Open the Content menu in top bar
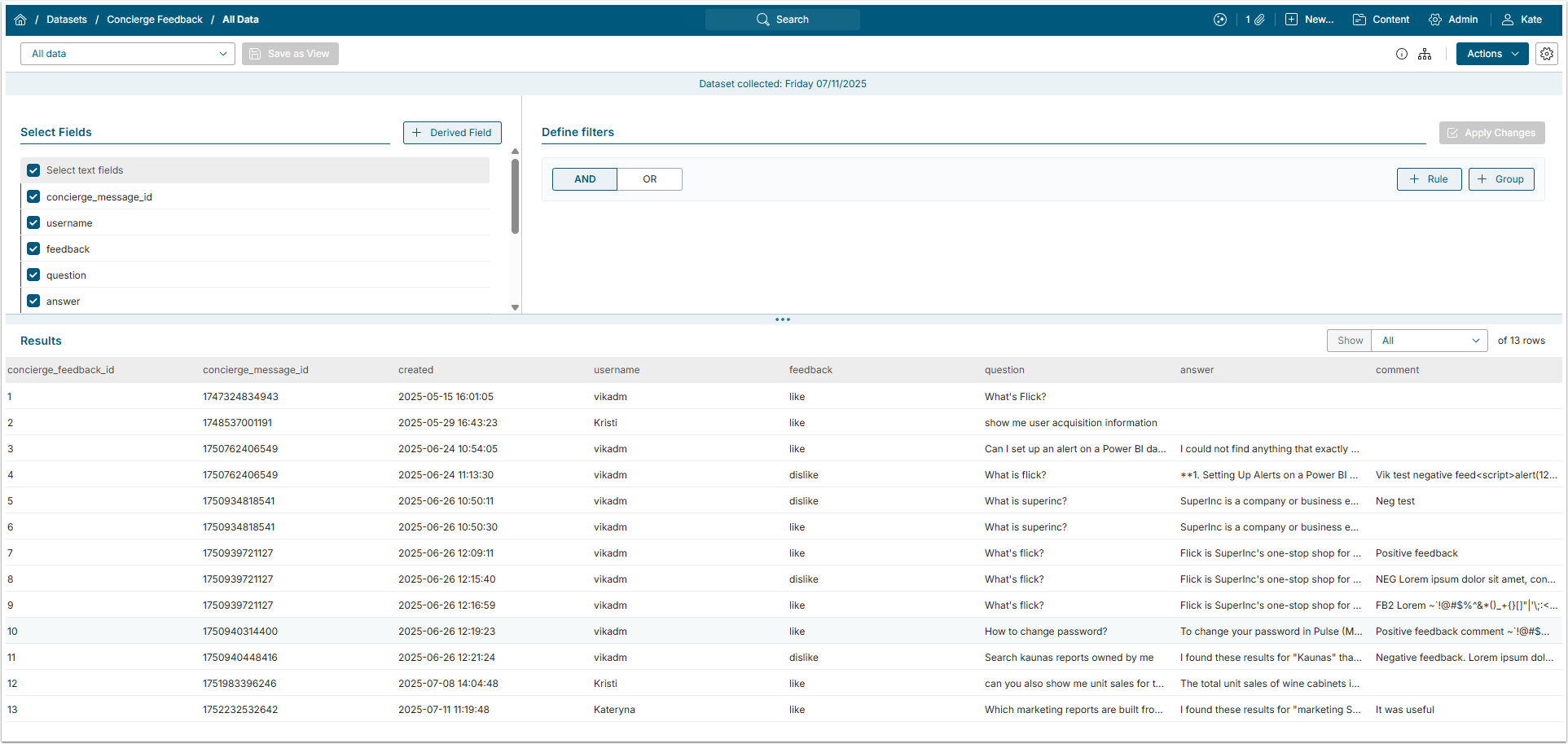Screen dimensions: 1568x744 1381,20
